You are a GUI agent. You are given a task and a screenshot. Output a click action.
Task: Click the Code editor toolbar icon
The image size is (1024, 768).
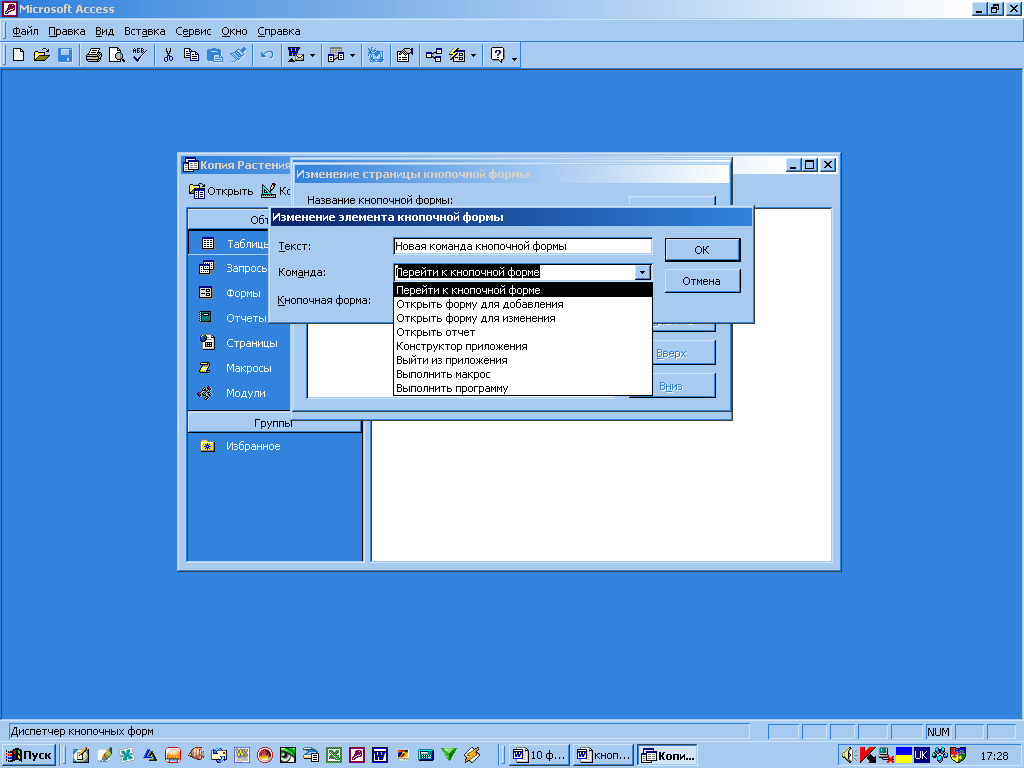(376, 56)
